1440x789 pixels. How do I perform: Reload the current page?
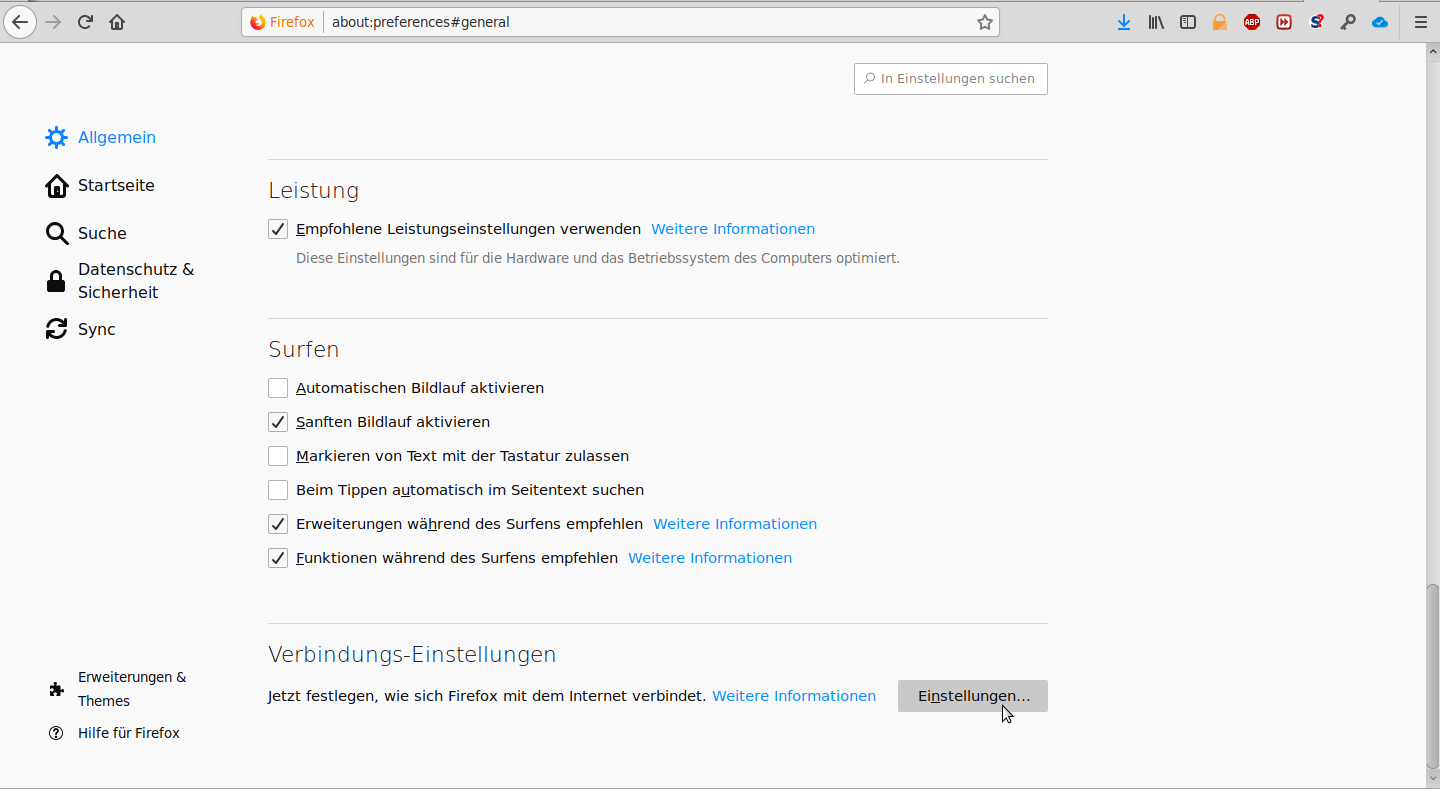pos(86,22)
